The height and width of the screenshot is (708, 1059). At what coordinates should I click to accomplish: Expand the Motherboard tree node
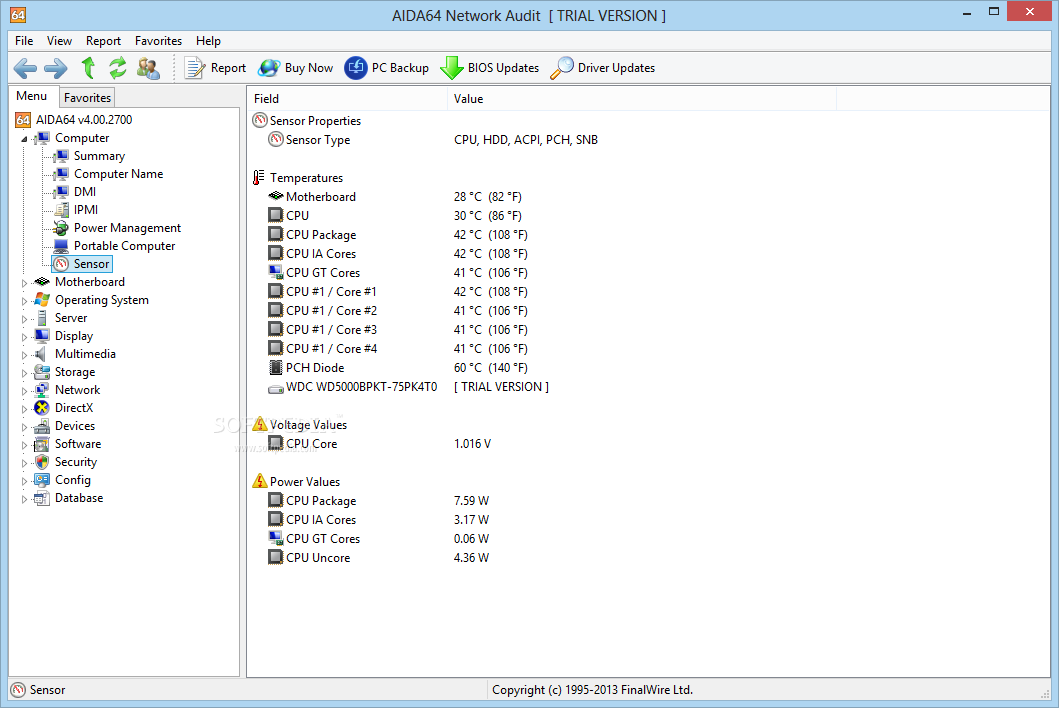(27, 283)
